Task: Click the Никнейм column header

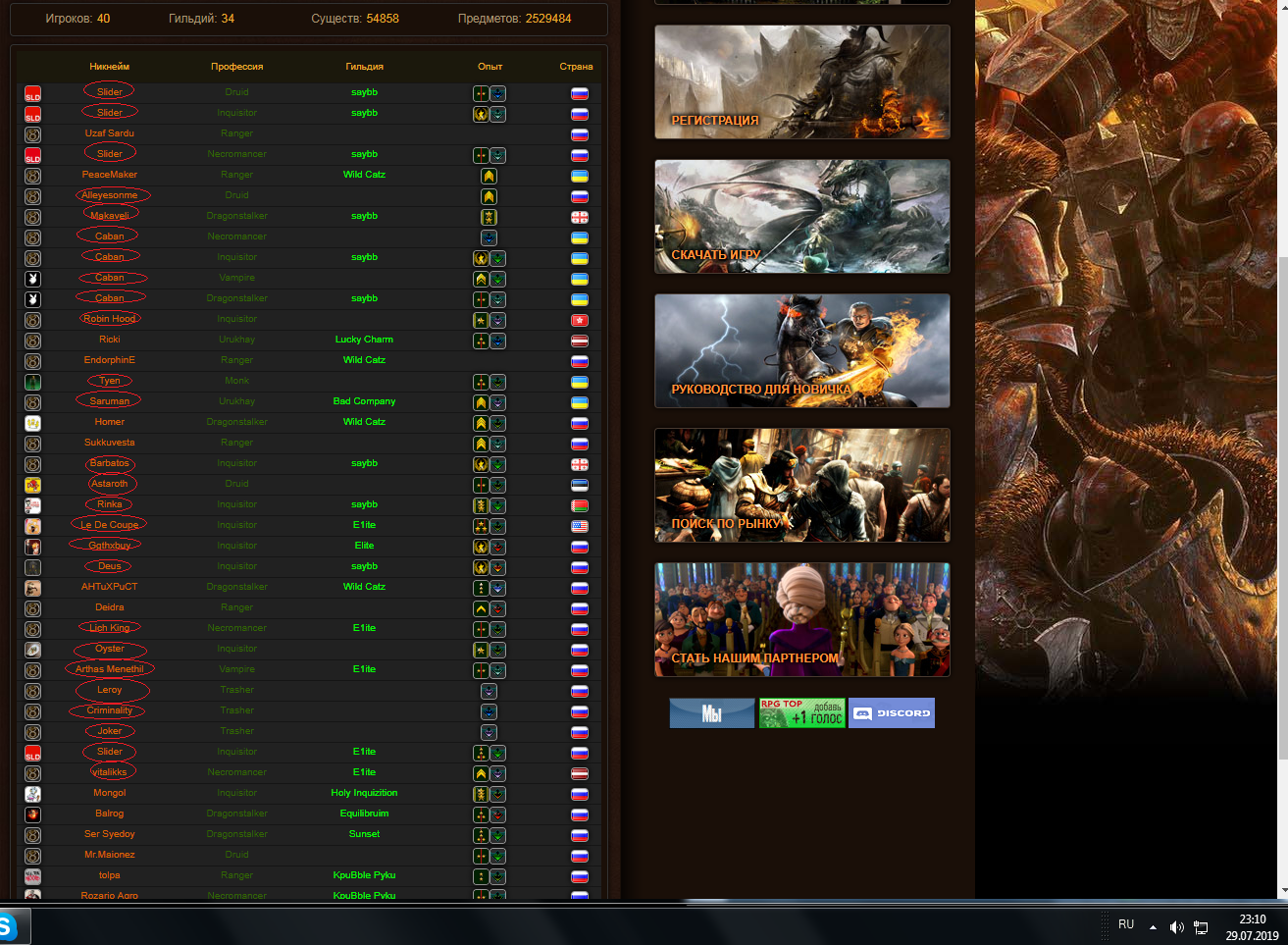Action: click(x=109, y=67)
